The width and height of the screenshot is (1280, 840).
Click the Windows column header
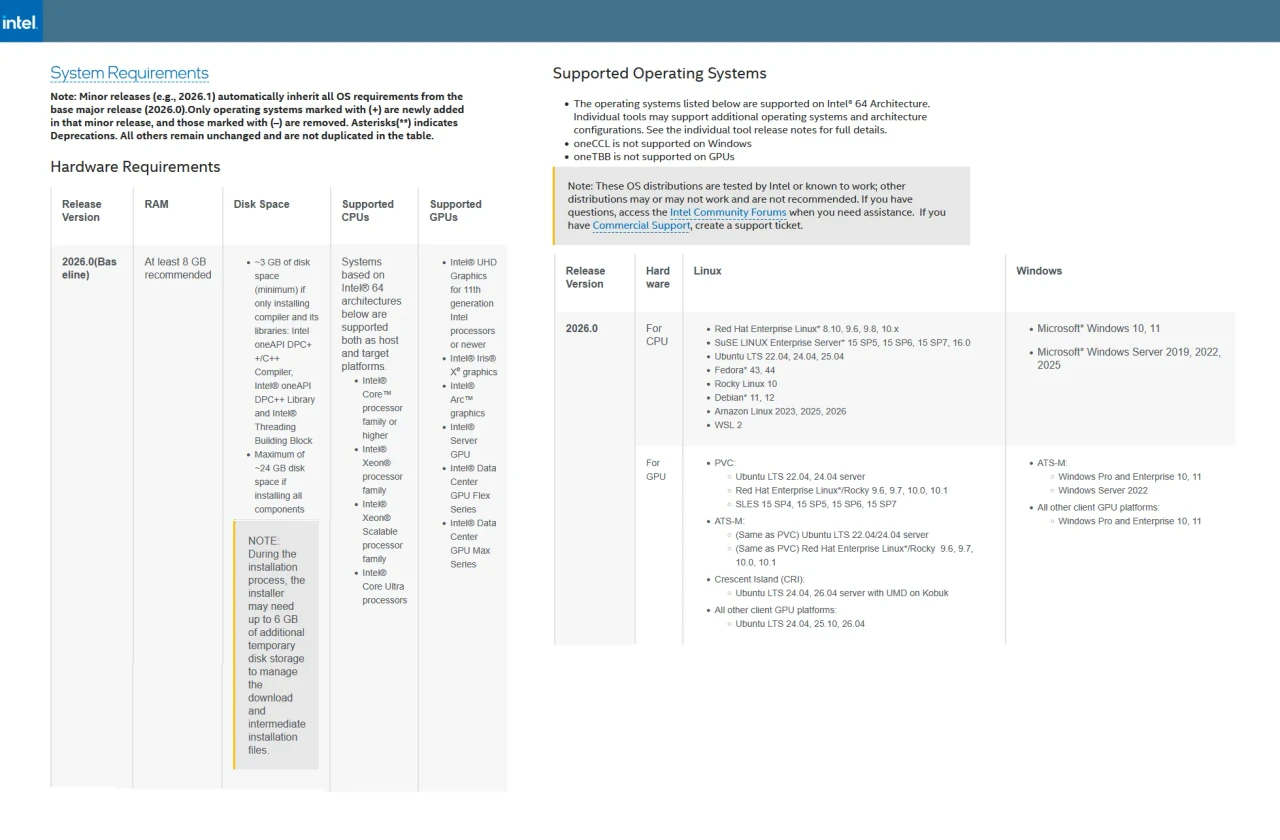coord(1039,271)
